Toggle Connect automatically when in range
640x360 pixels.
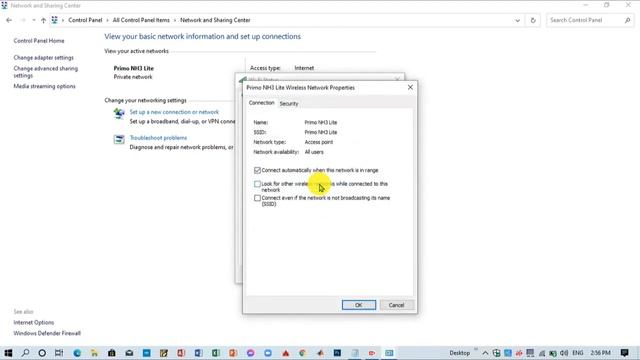(x=257, y=170)
